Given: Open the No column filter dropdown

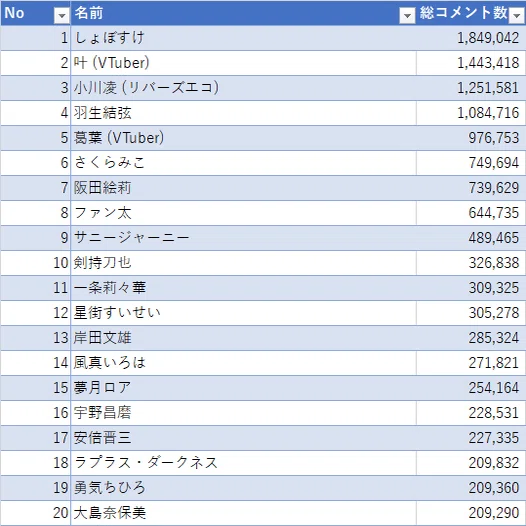Looking at the screenshot, I should click(62, 15).
